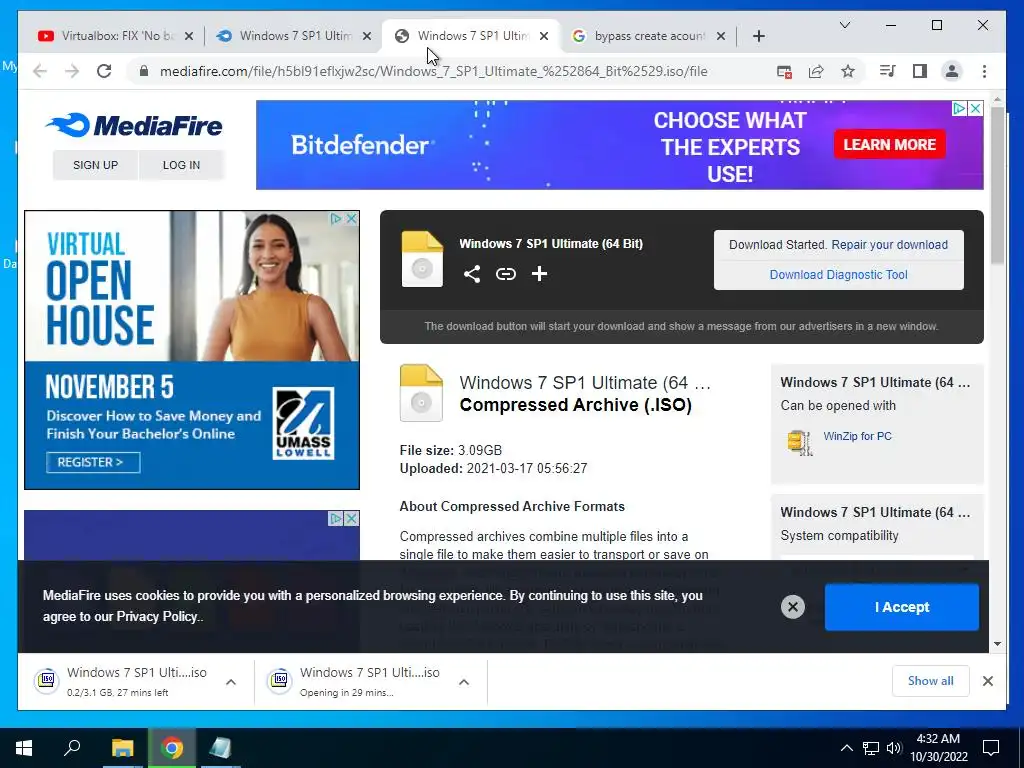Viewport: 1024px width, 768px height.
Task: Open the volume speaker tray icon
Action: click(894, 748)
